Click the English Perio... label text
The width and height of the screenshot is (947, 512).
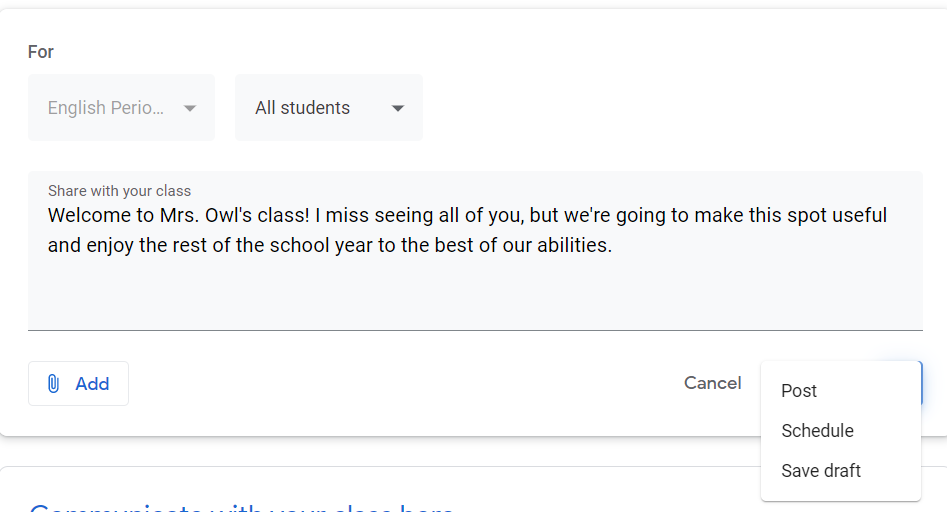(106, 107)
